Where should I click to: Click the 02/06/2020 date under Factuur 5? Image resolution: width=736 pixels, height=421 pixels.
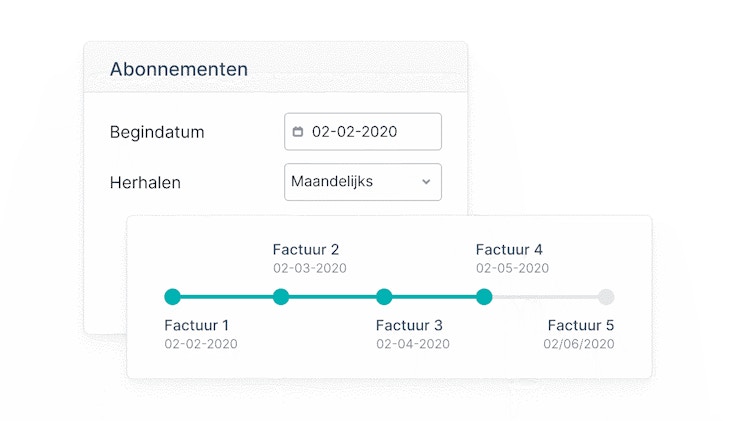point(579,344)
